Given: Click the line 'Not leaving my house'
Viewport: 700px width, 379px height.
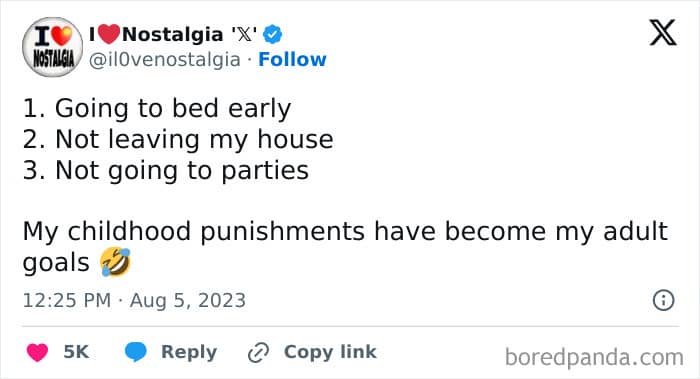Looking at the screenshot, I should tap(178, 139).
